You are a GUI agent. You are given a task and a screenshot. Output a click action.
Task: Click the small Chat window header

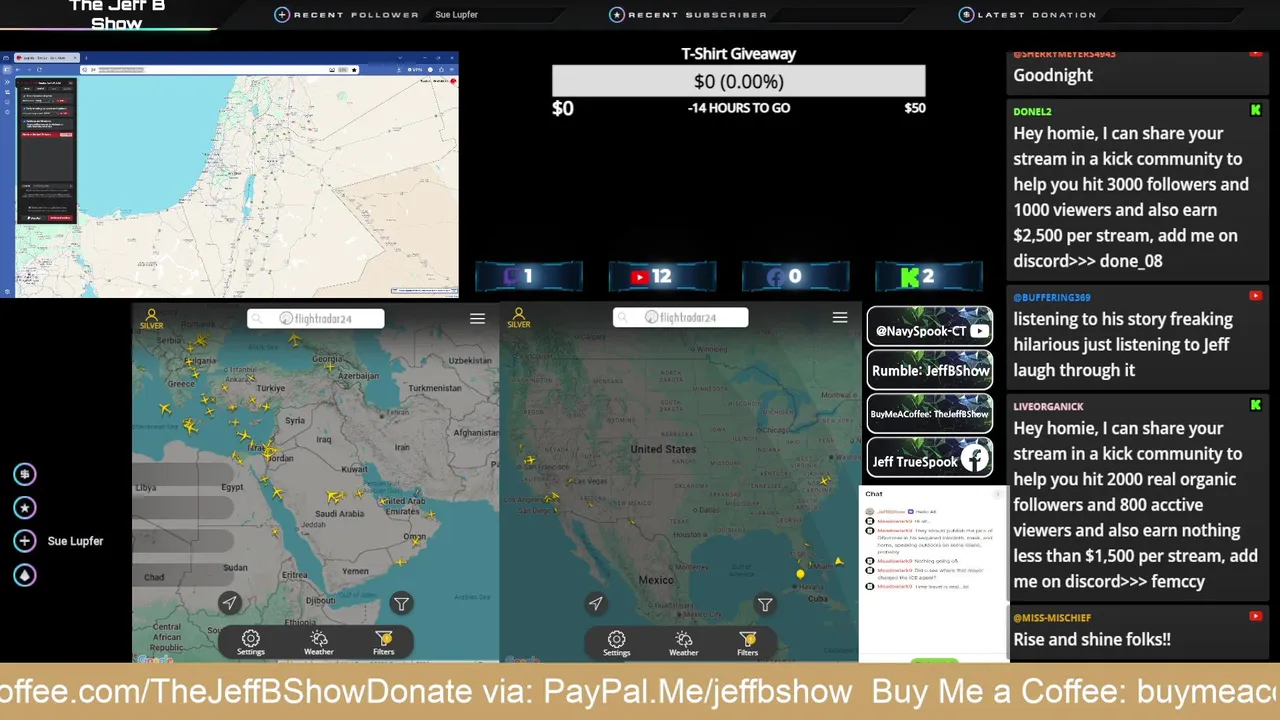[934, 494]
